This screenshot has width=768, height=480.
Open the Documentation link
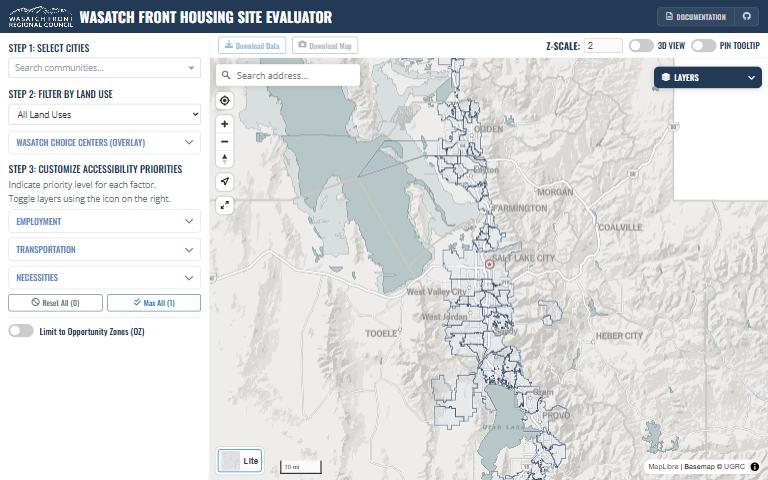pos(696,17)
